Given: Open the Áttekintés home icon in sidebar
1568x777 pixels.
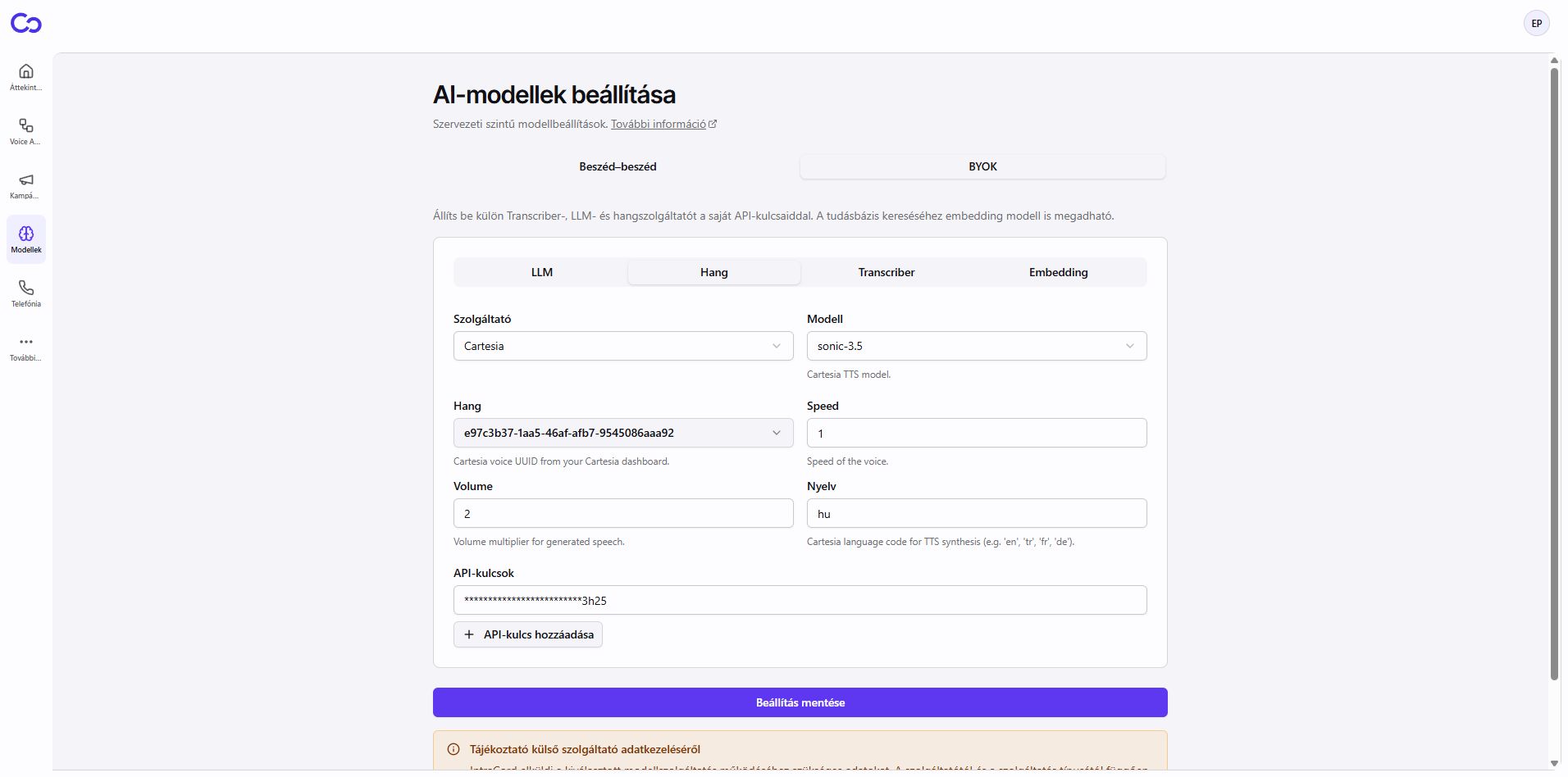Looking at the screenshot, I should pos(26,71).
